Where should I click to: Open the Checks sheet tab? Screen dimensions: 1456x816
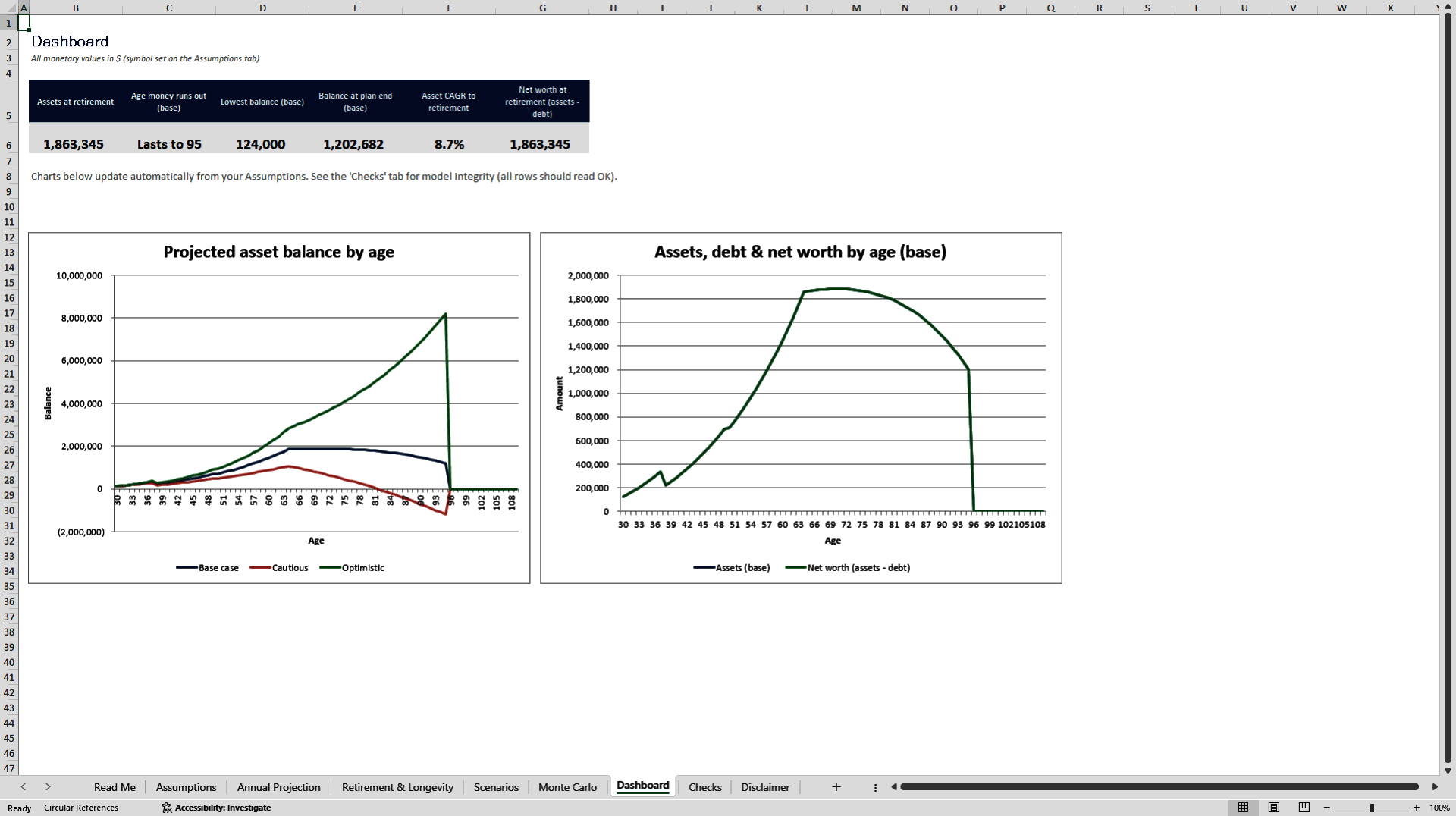705,787
